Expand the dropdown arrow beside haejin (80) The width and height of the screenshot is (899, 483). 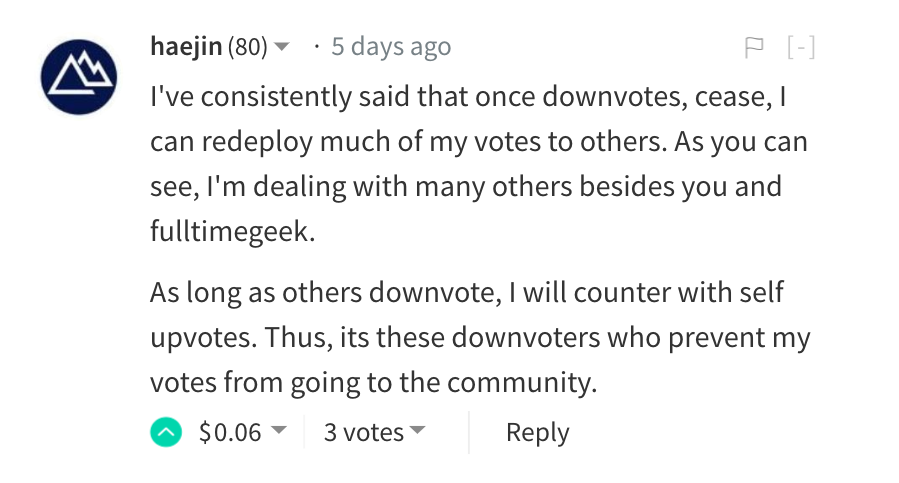[x=282, y=47]
